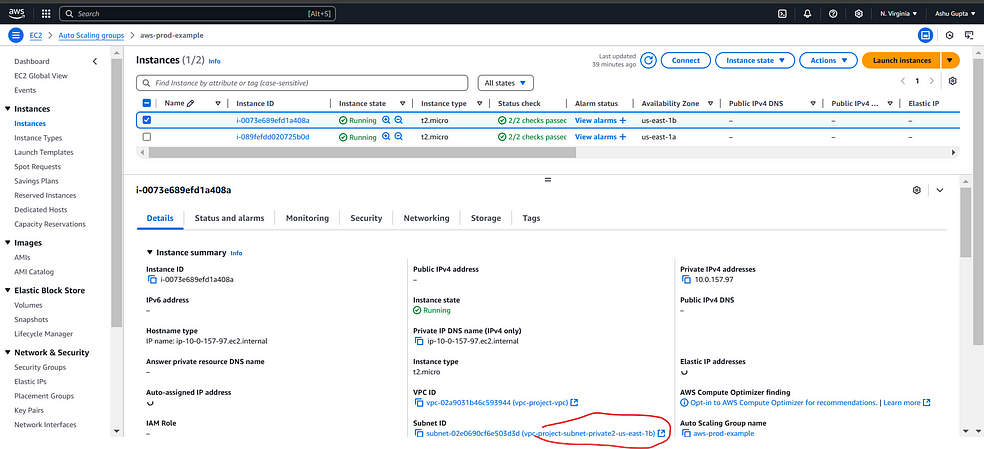The image size is (984, 449).
Task: Zoom out on i-0073e689efd1a408a instance state
Action: [398, 120]
